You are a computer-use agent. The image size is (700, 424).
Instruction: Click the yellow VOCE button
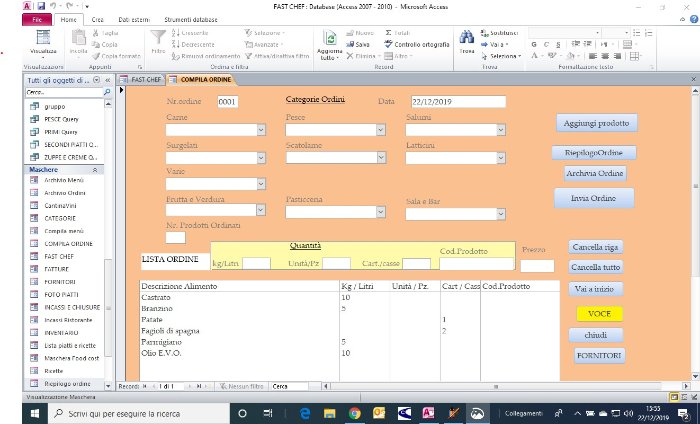[x=599, y=314]
